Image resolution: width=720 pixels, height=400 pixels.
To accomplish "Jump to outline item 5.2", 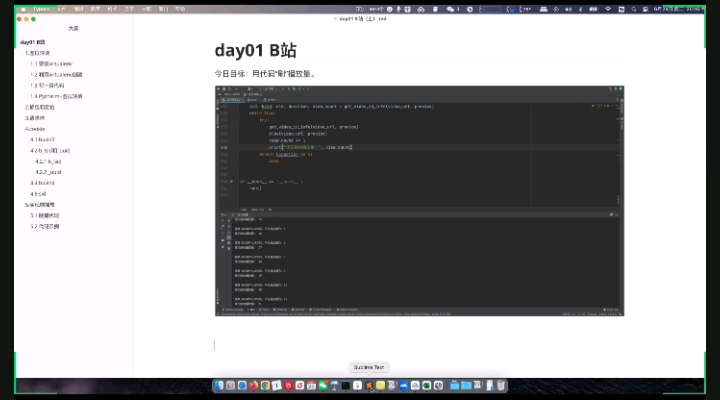I will pyautogui.click(x=45, y=226).
